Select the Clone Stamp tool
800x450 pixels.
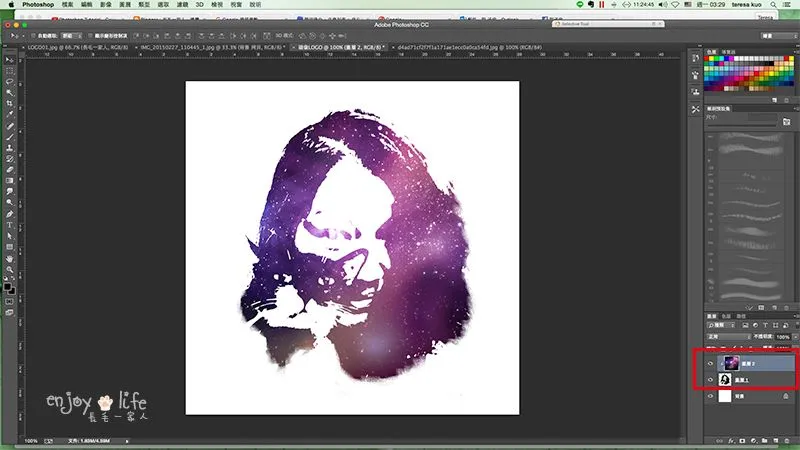(x=9, y=148)
